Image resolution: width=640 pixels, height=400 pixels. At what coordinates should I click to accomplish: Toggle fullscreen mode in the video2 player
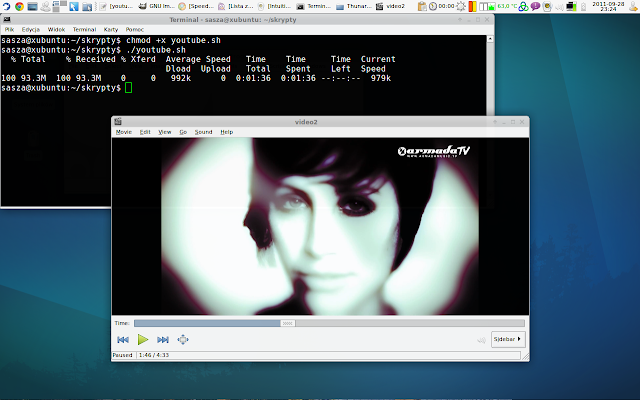[x=183, y=340]
